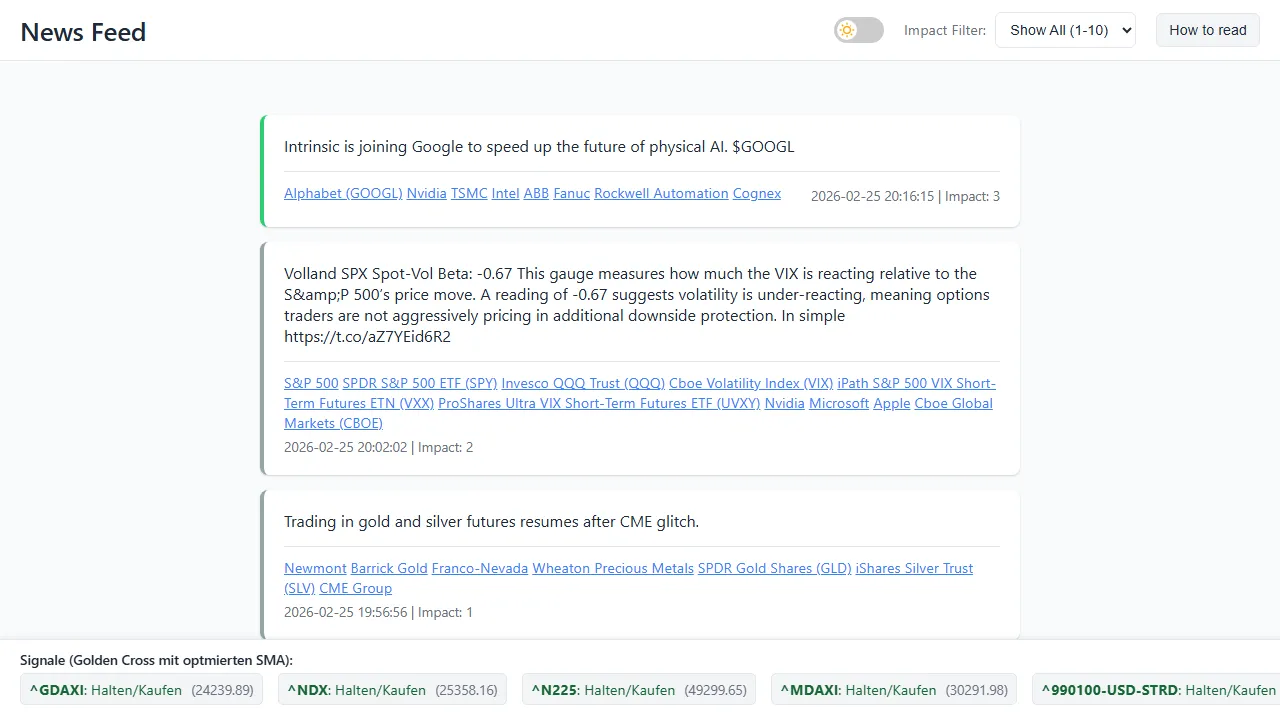Open the News Feed heading link
Screen dimensions: 1280x720
pyautogui.click(x=83, y=32)
